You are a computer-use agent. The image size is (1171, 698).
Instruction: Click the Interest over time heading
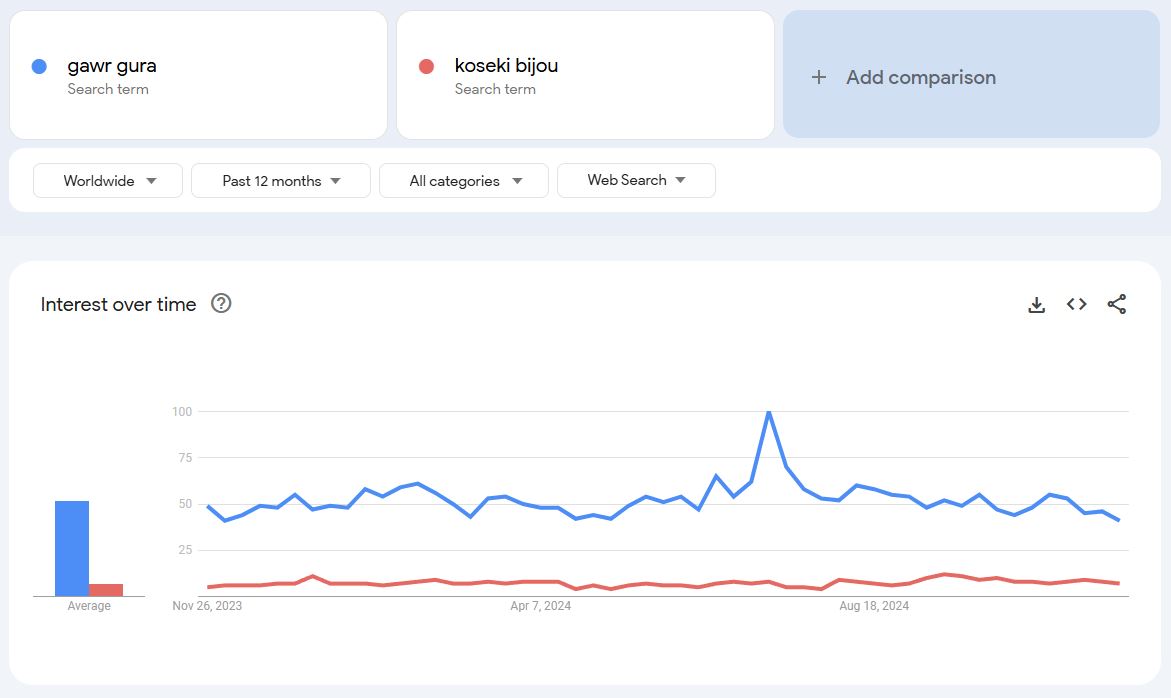[x=118, y=305]
